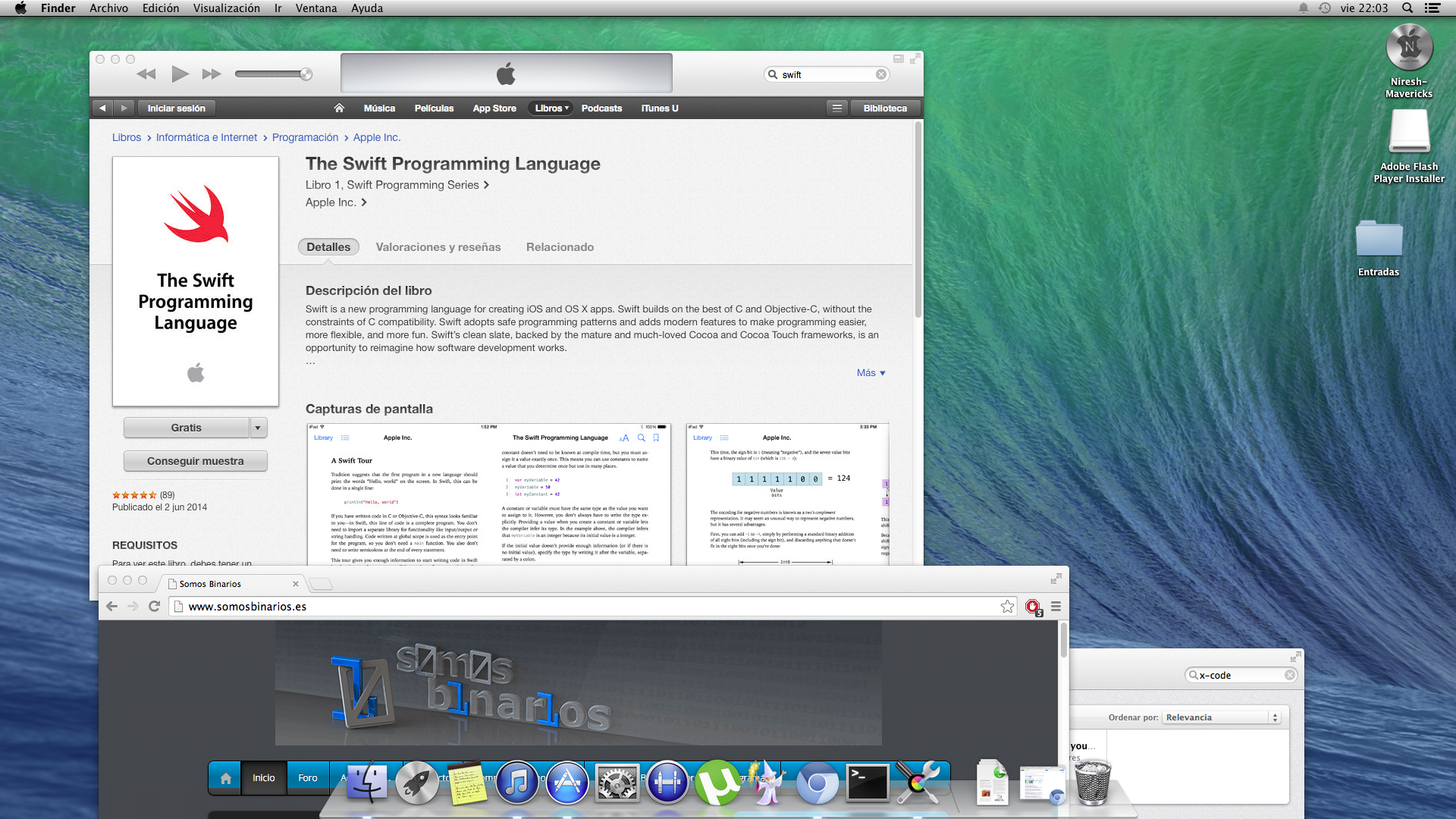1456x819 pixels.
Task: Click the Chrome back arrow
Action: (112, 607)
